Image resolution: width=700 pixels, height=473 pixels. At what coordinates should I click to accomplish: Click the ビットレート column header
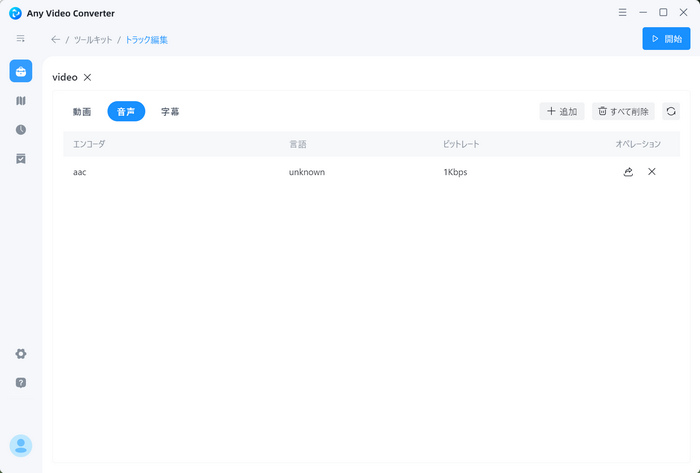click(x=461, y=144)
